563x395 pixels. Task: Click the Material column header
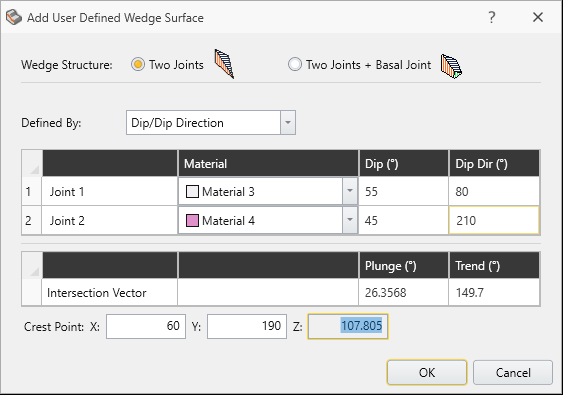point(268,164)
